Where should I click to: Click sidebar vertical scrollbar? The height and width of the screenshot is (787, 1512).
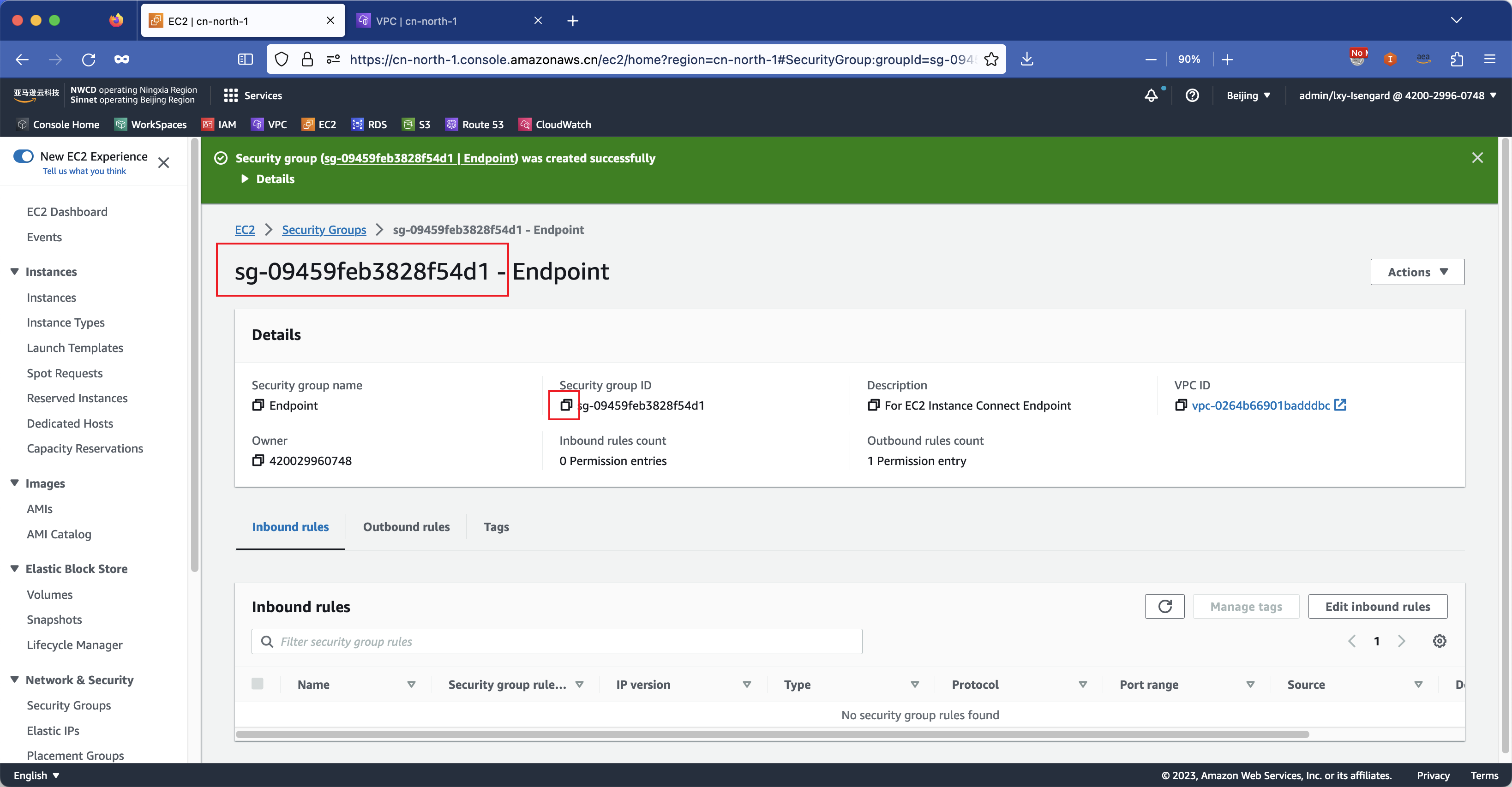click(x=195, y=355)
